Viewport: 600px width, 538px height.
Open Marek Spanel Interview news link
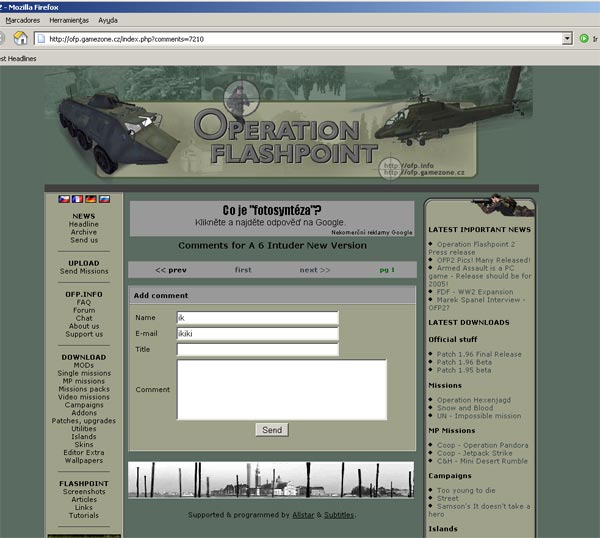pyautogui.click(x=477, y=304)
